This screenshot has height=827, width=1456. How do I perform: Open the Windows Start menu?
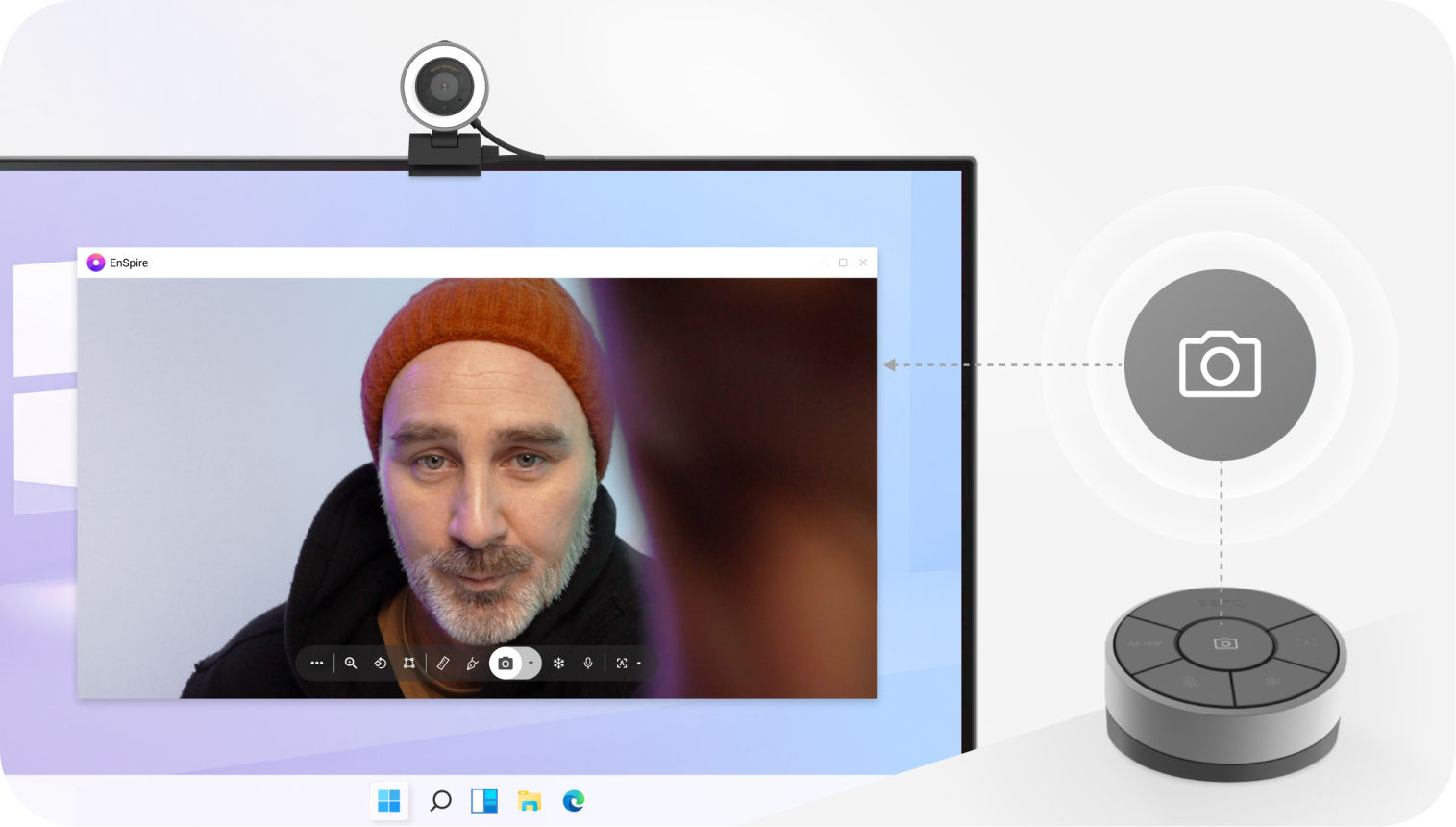[389, 800]
